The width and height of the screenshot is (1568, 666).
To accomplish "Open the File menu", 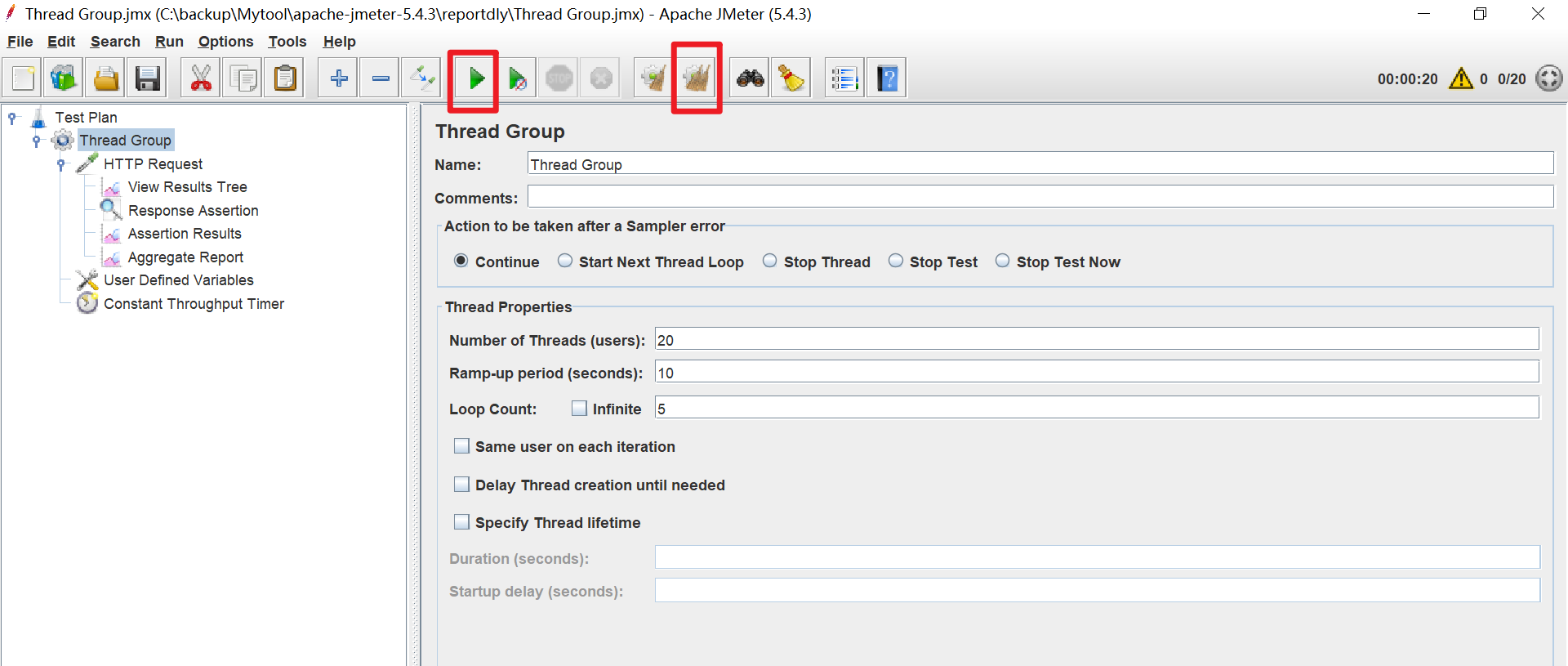I will click(x=20, y=42).
